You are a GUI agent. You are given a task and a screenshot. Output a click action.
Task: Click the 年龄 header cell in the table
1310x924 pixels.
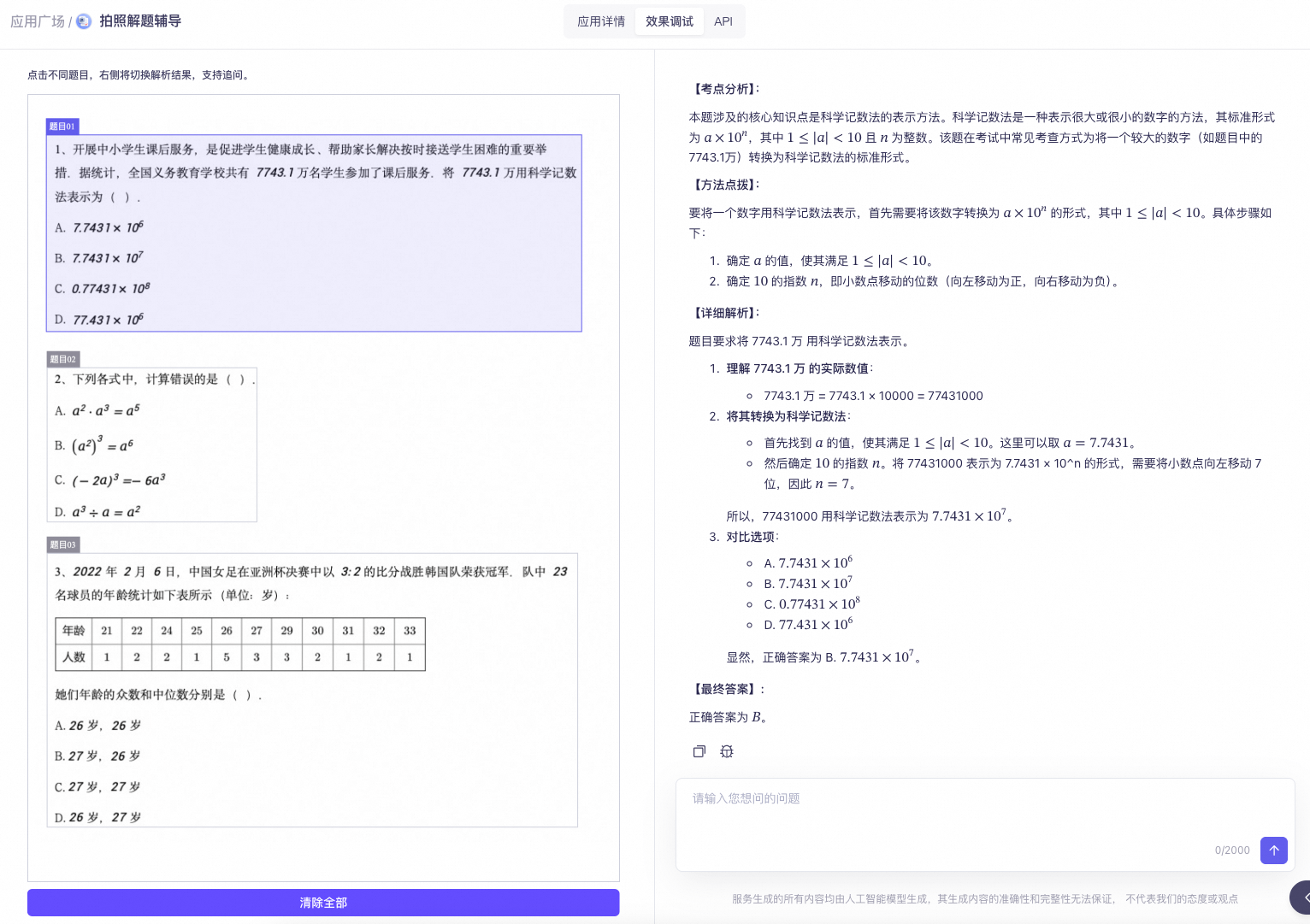(74, 631)
